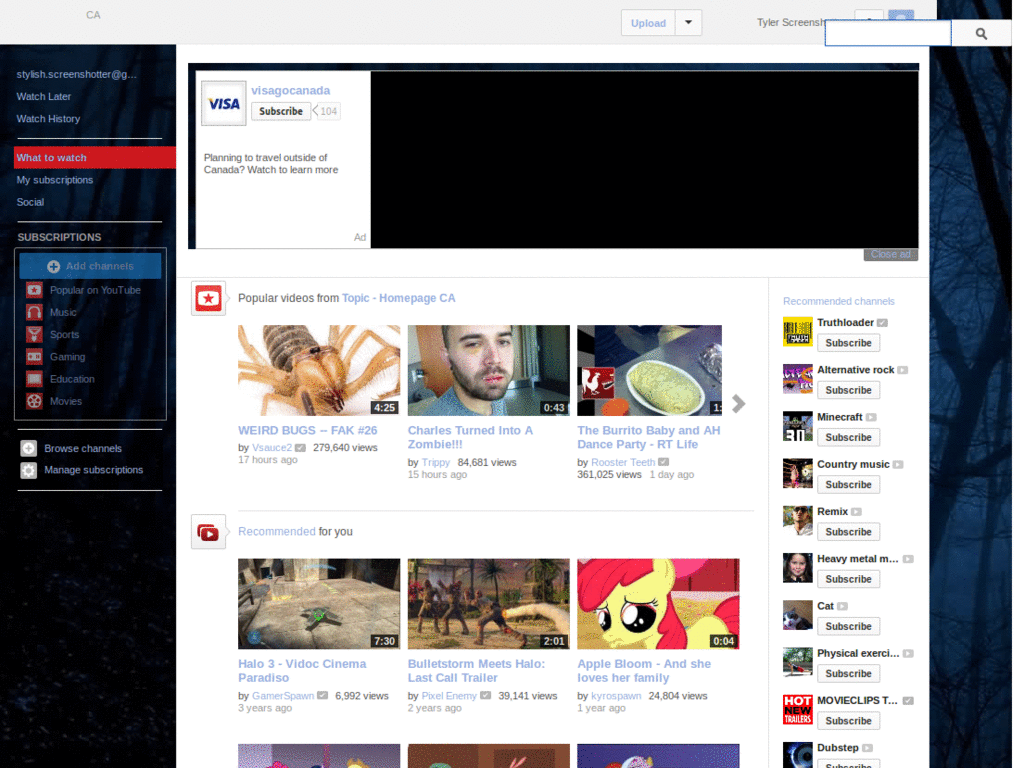Open Pixel Enemy channel link
The width and height of the screenshot is (1024, 768).
pyautogui.click(x=449, y=696)
